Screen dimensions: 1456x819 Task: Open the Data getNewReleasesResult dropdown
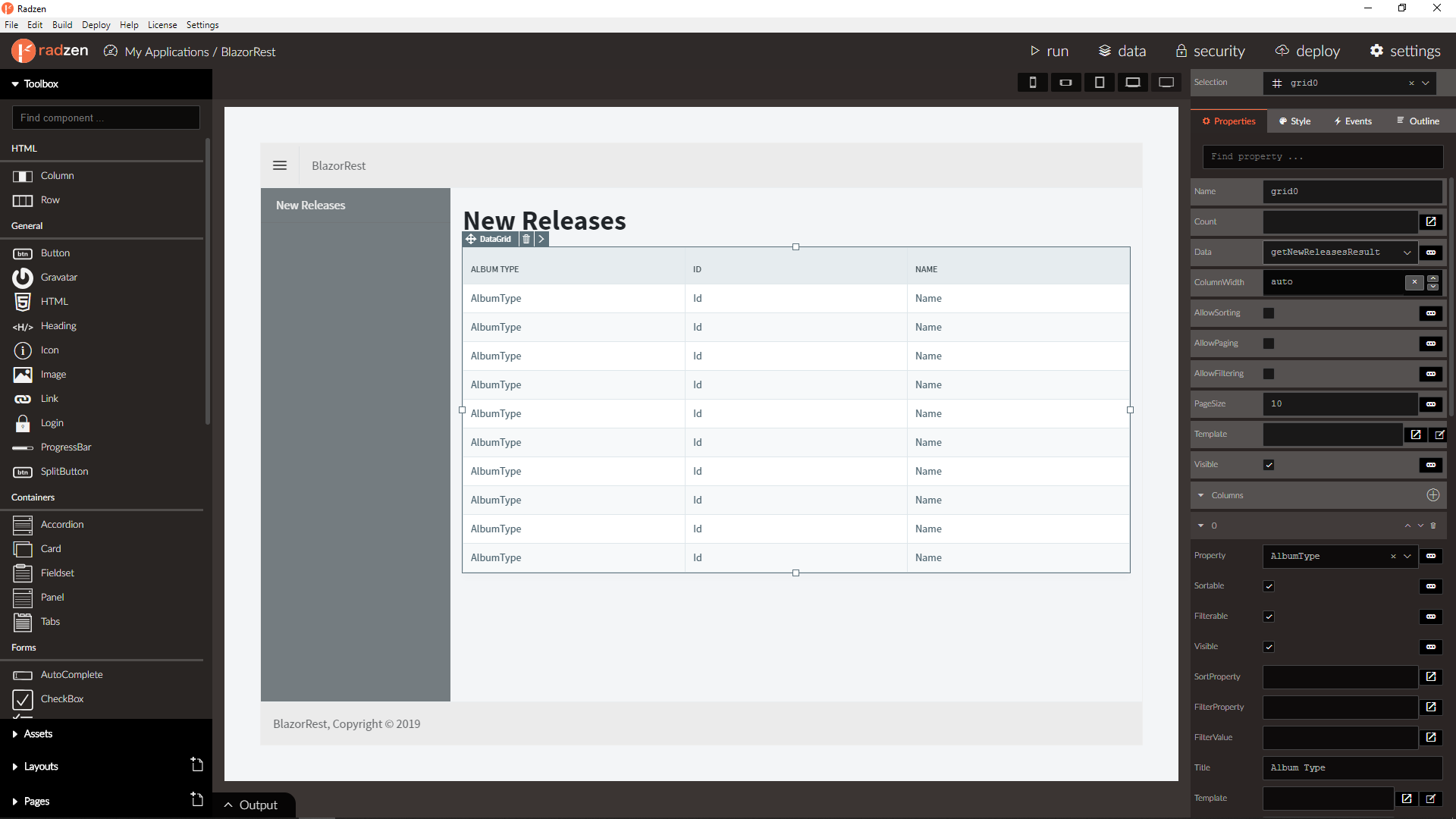(1407, 253)
